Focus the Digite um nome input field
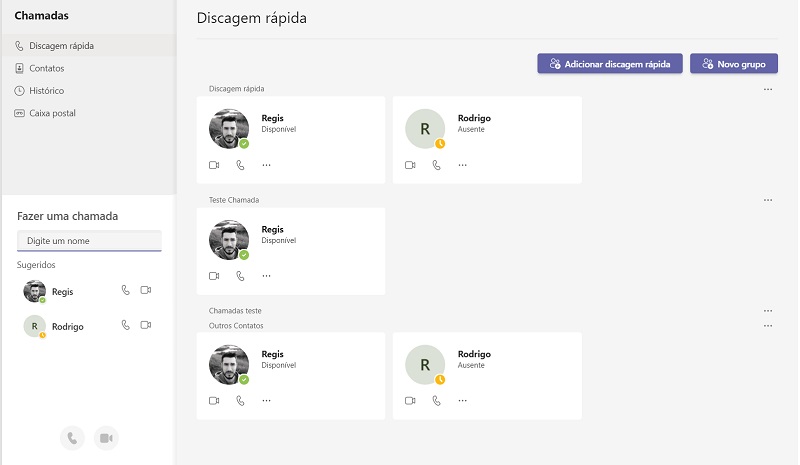Viewport: 800px width, 465px height. tap(89, 241)
